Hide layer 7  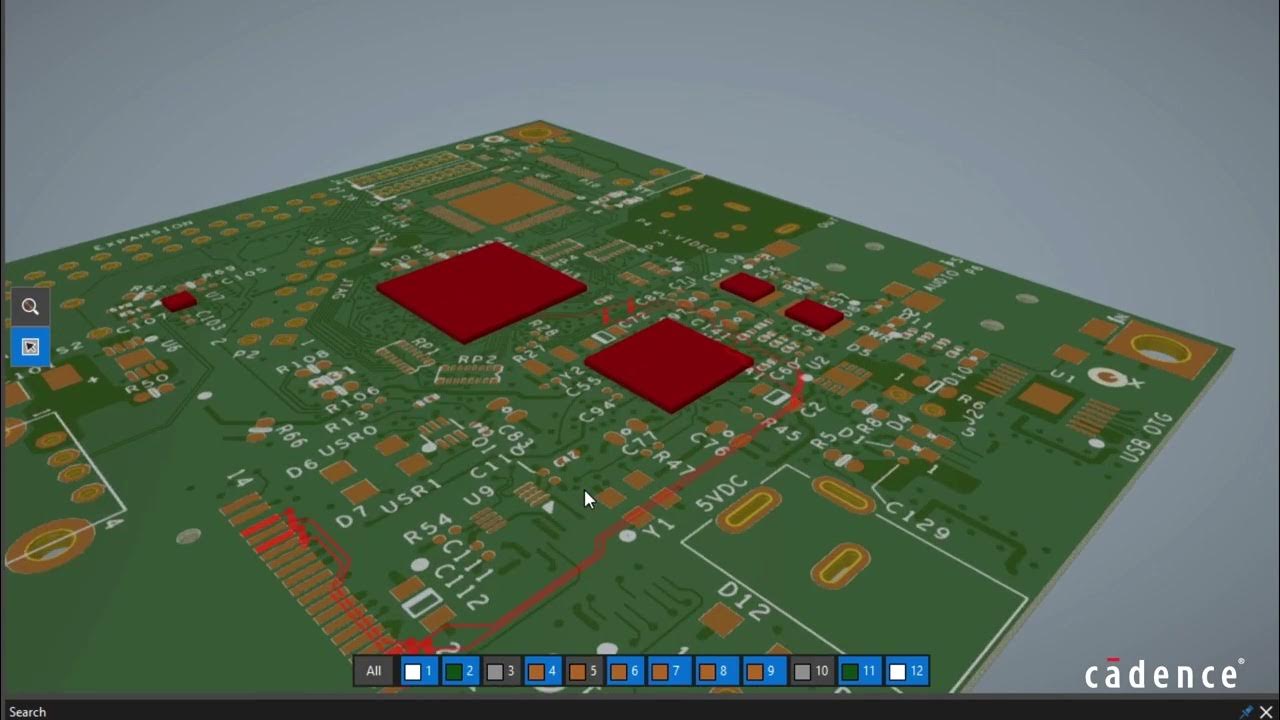coord(666,671)
